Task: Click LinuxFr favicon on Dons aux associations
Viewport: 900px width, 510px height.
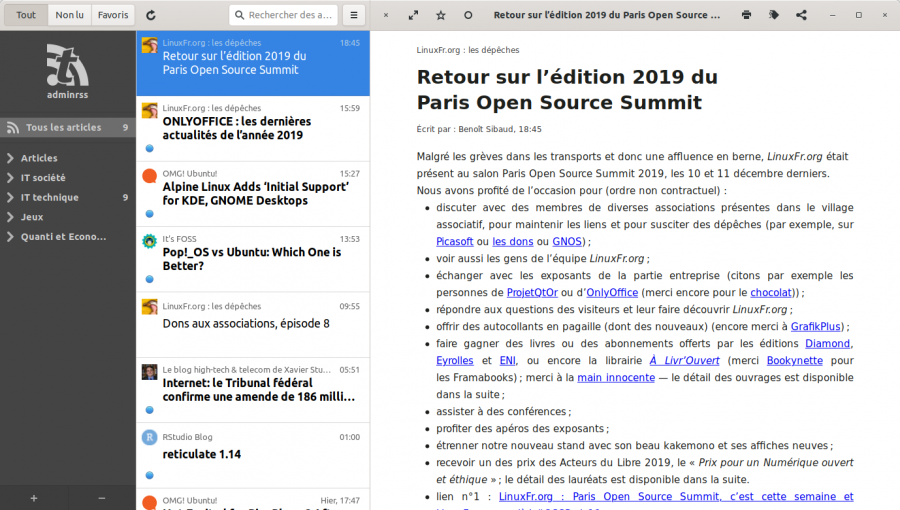Action: [x=150, y=307]
